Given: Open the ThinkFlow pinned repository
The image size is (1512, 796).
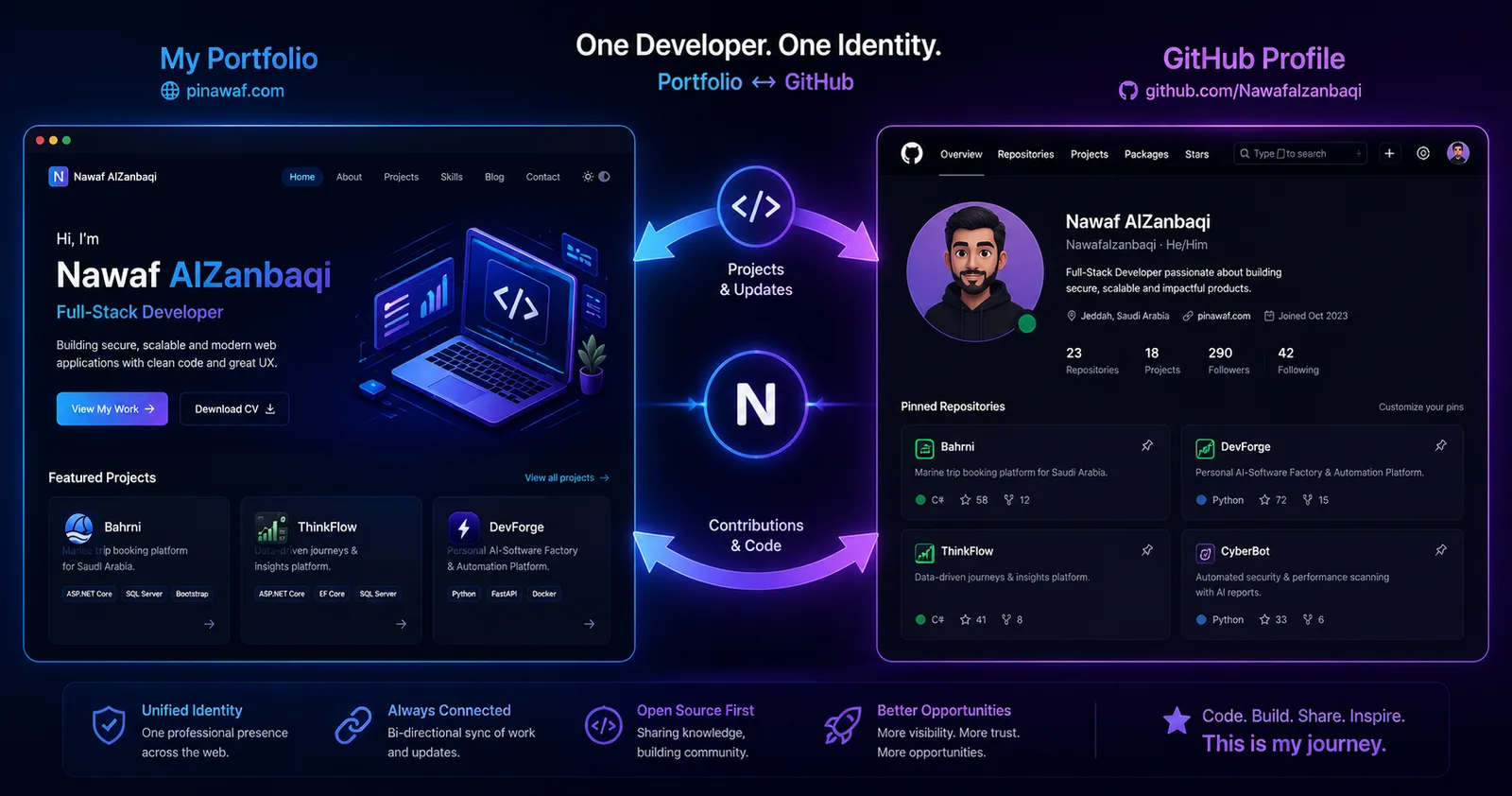Looking at the screenshot, I should [x=967, y=551].
